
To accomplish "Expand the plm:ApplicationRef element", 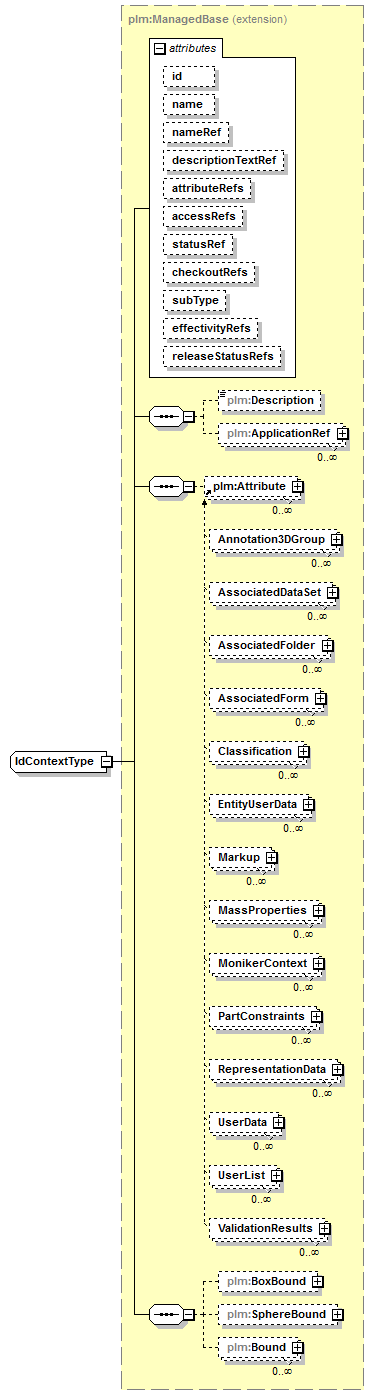I will point(342,434).
